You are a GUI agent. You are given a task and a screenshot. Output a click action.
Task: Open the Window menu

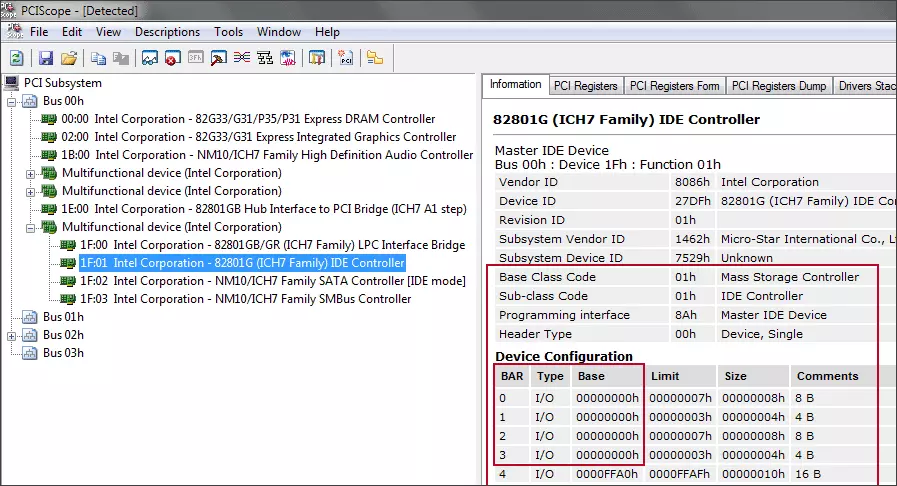tap(279, 32)
